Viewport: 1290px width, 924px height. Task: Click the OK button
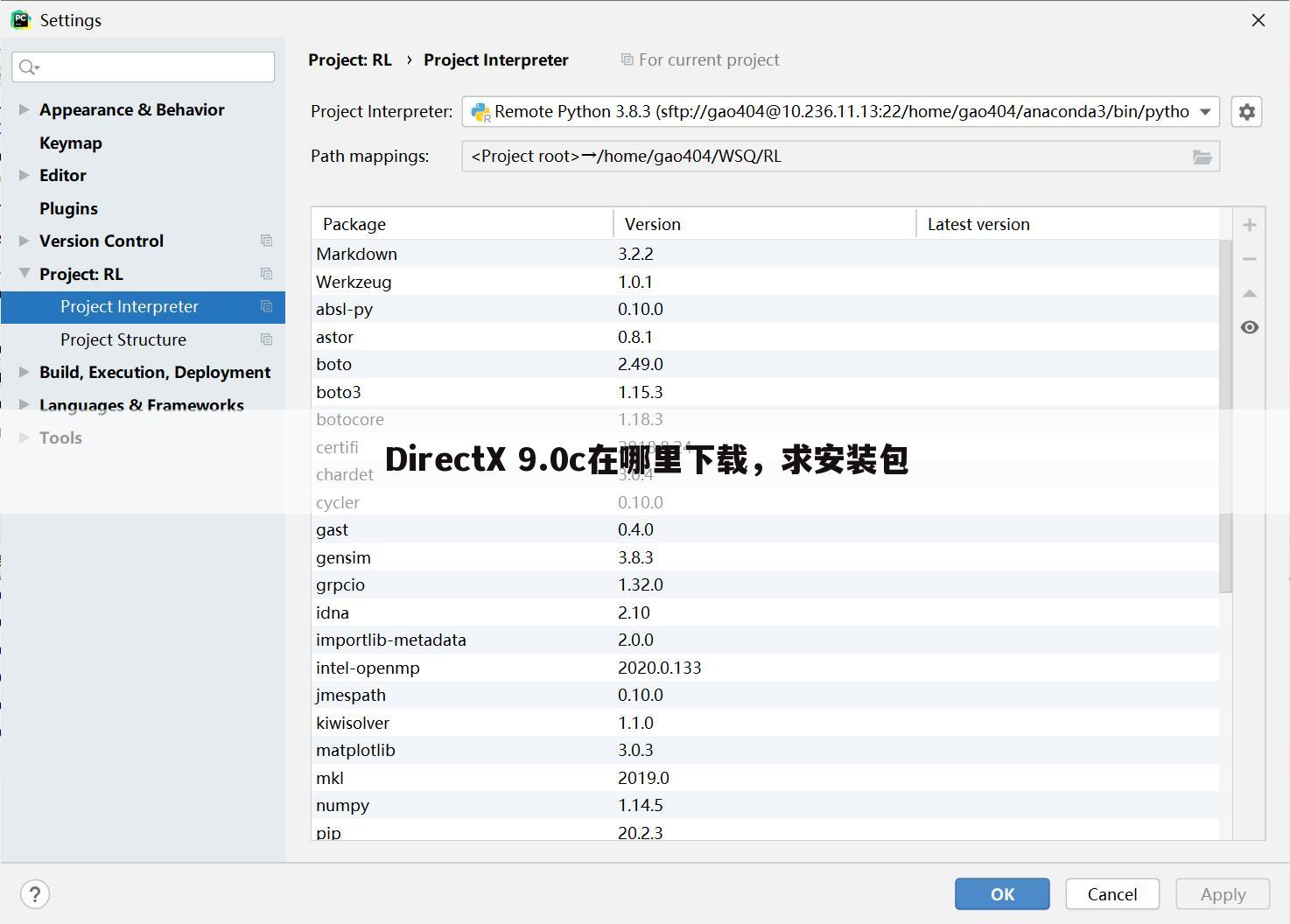click(x=1002, y=894)
